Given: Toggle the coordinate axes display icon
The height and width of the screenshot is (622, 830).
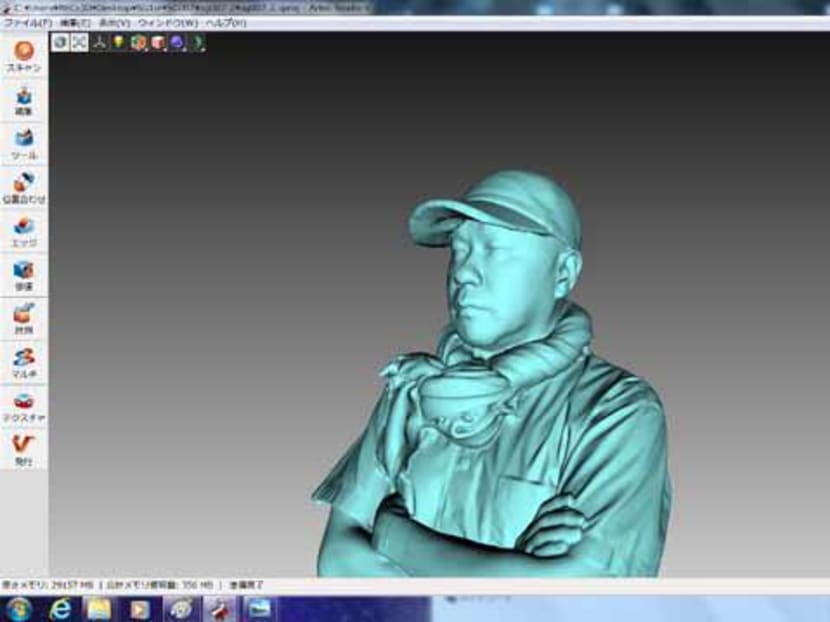Looking at the screenshot, I should tap(100, 42).
